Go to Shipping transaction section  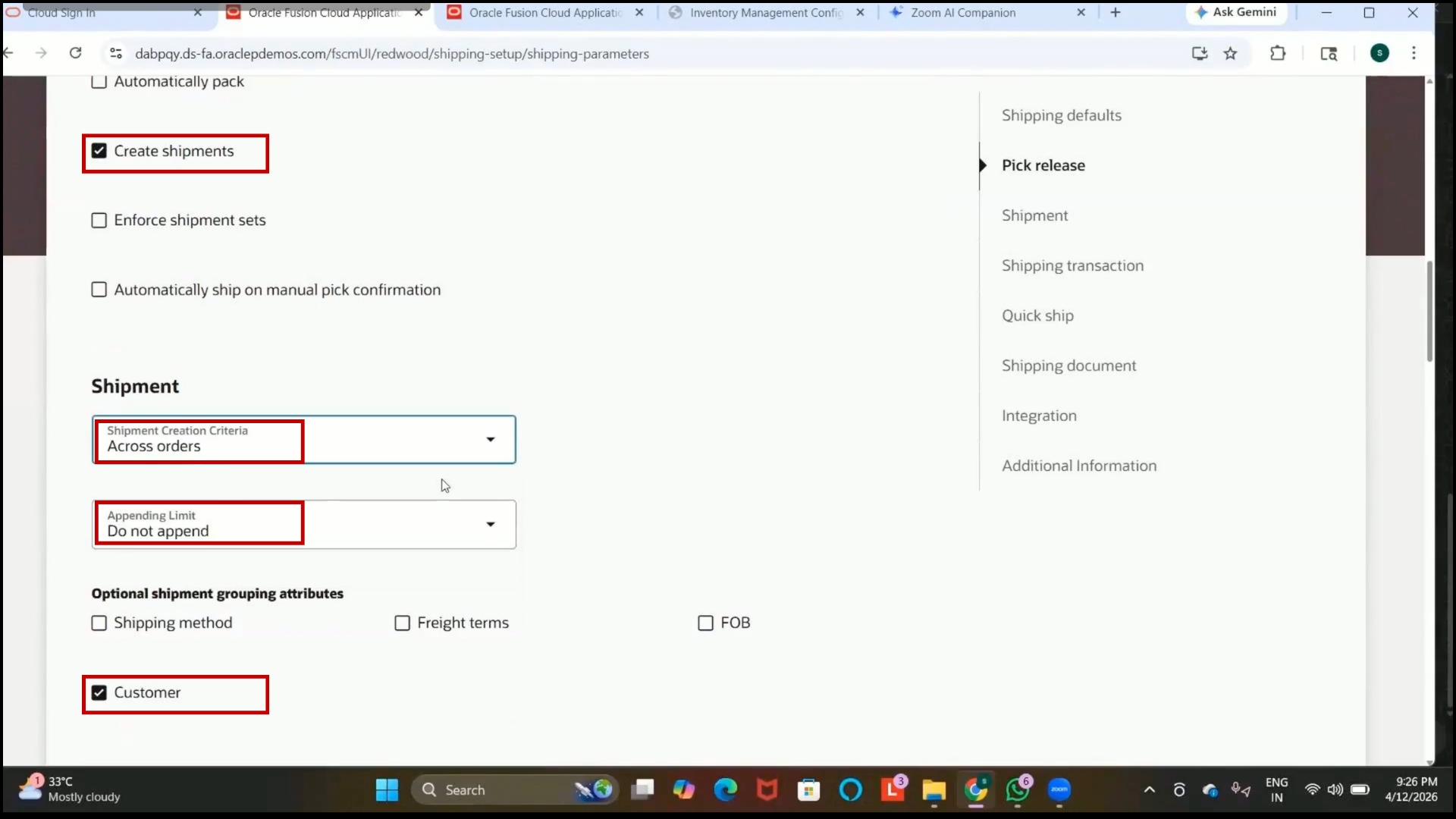click(x=1072, y=265)
